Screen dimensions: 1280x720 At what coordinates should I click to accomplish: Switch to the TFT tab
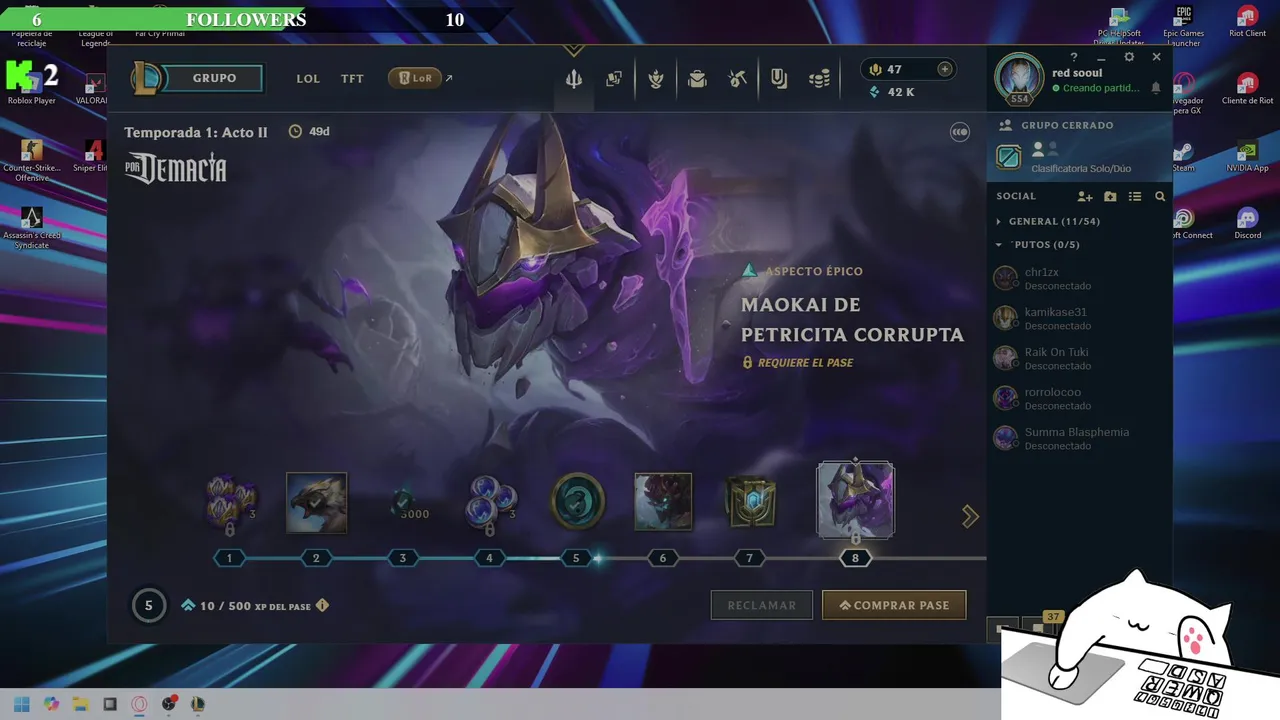coord(352,79)
